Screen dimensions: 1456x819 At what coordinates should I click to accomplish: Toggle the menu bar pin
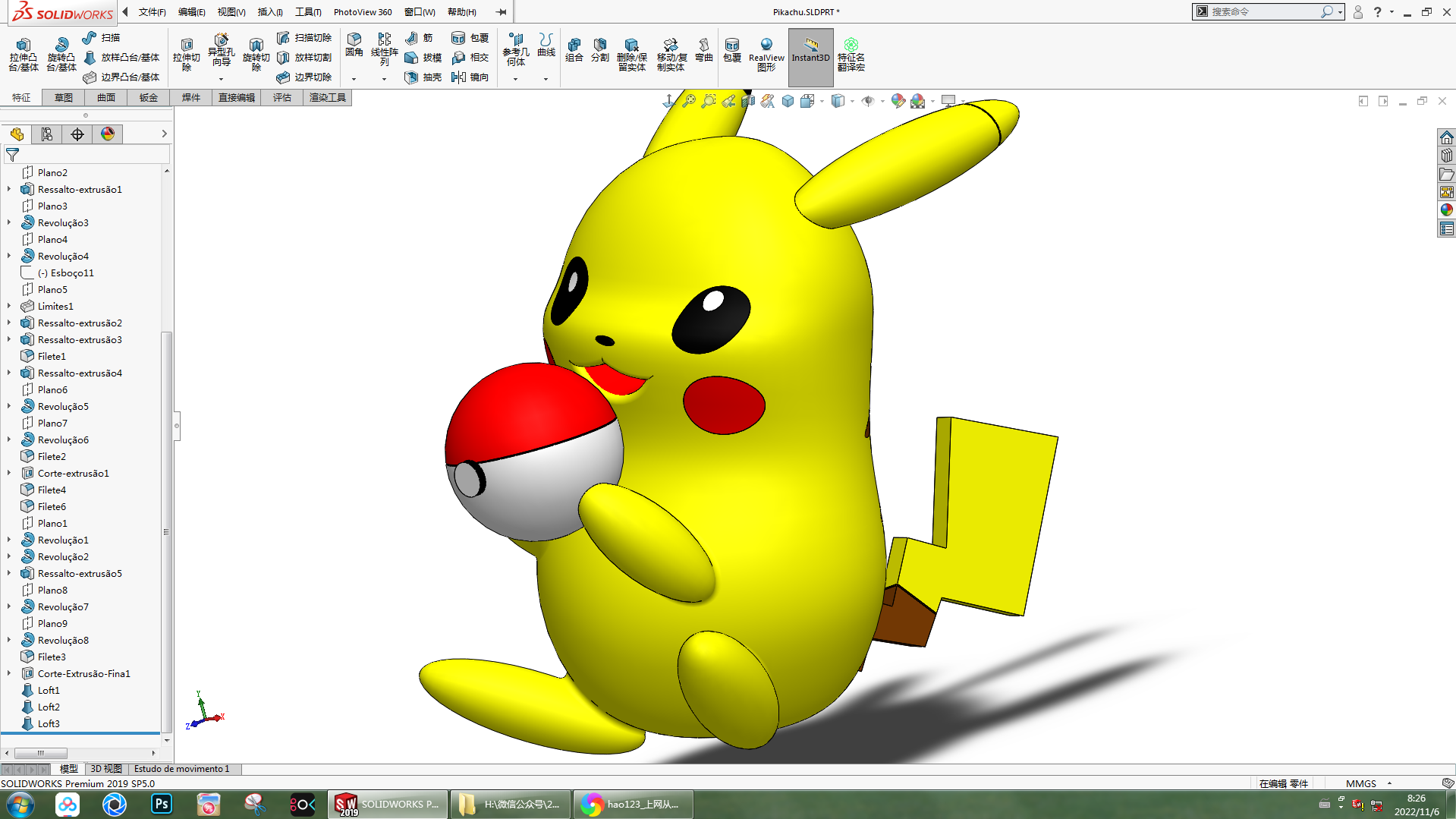point(501,12)
